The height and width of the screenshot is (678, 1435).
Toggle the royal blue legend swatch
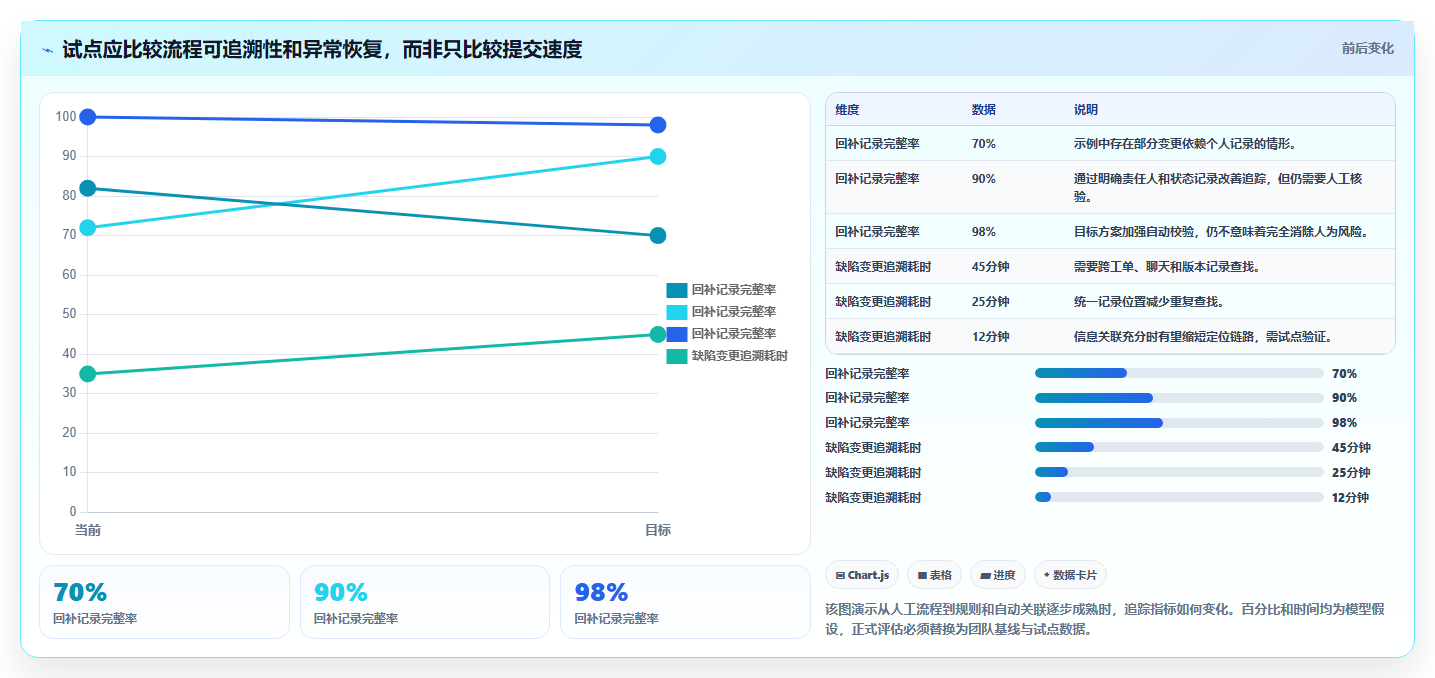[x=677, y=334]
